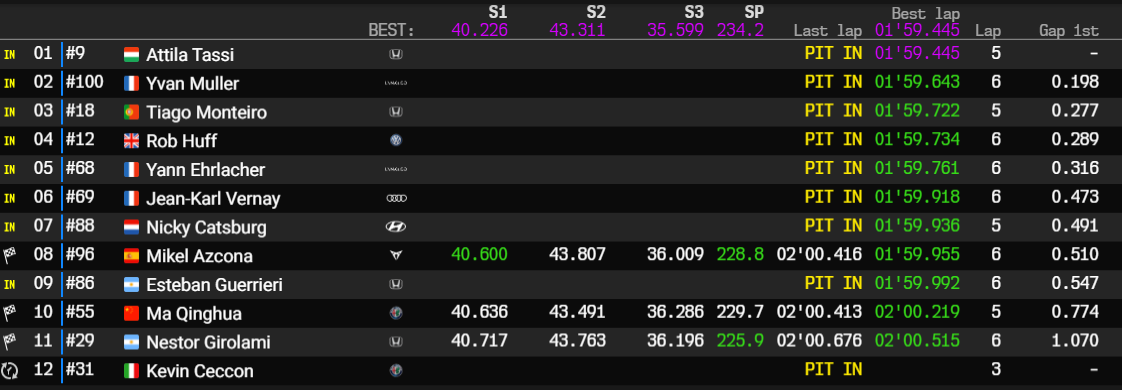Click the Lynk & Co logo beside Yvan Muller

coord(395,84)
